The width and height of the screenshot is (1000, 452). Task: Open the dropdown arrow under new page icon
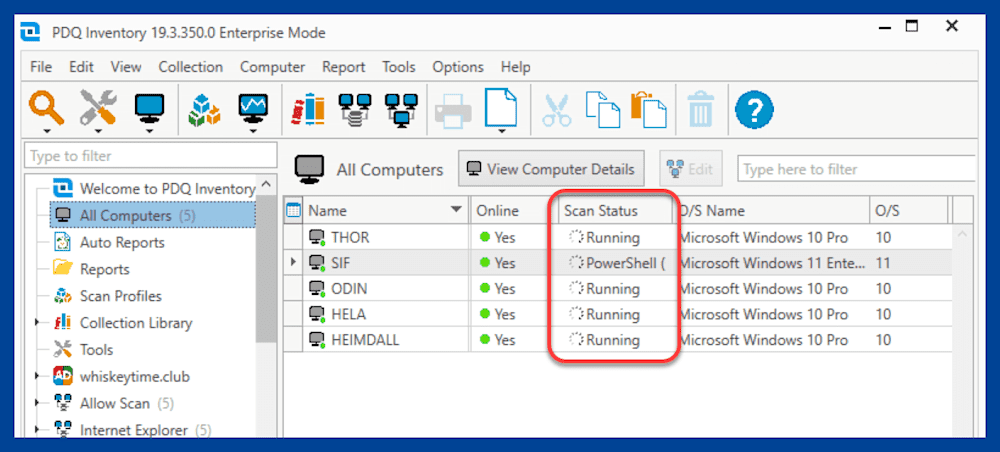click(x=501, y=131)
